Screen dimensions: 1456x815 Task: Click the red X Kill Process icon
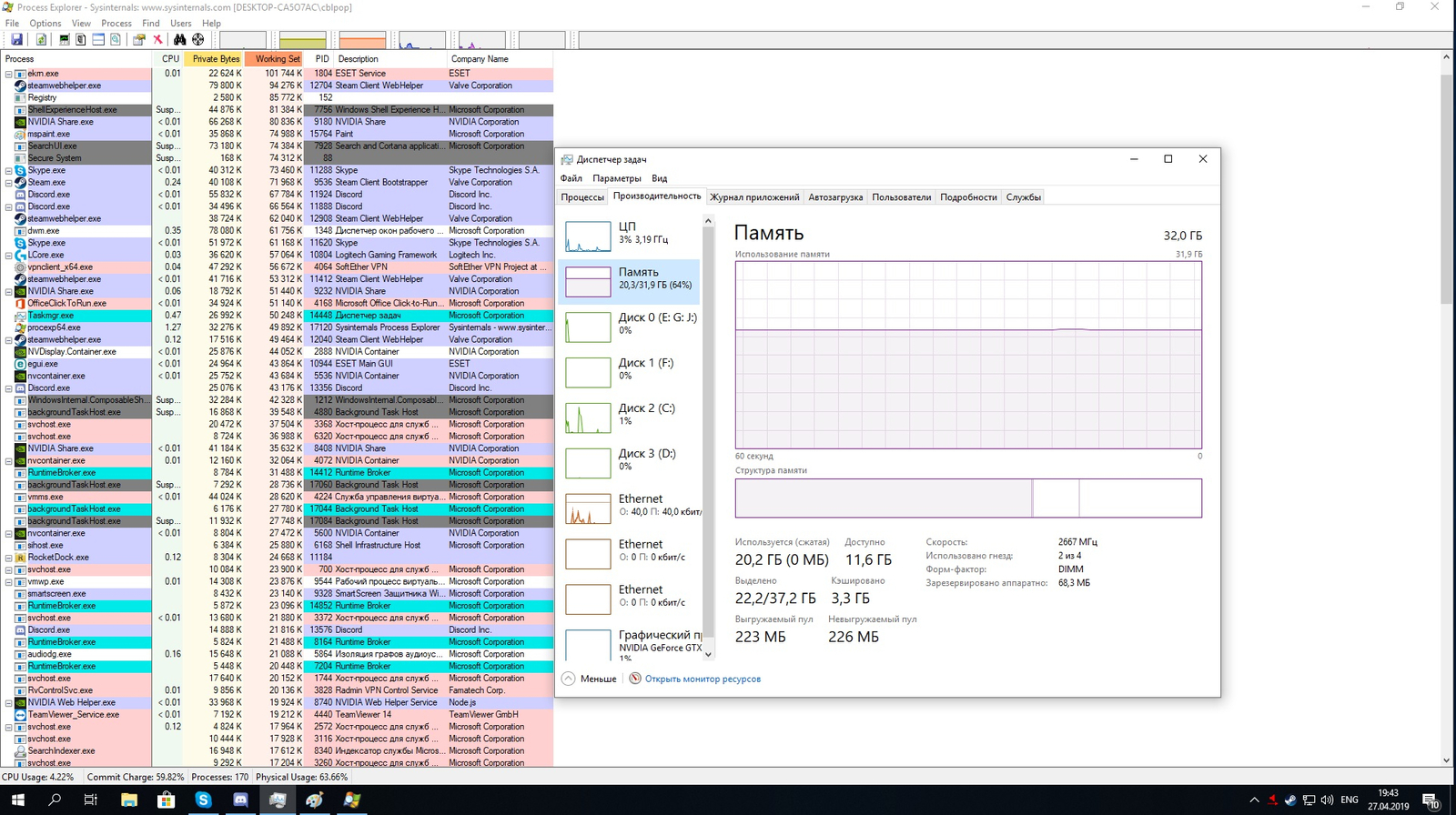[157, 39]
